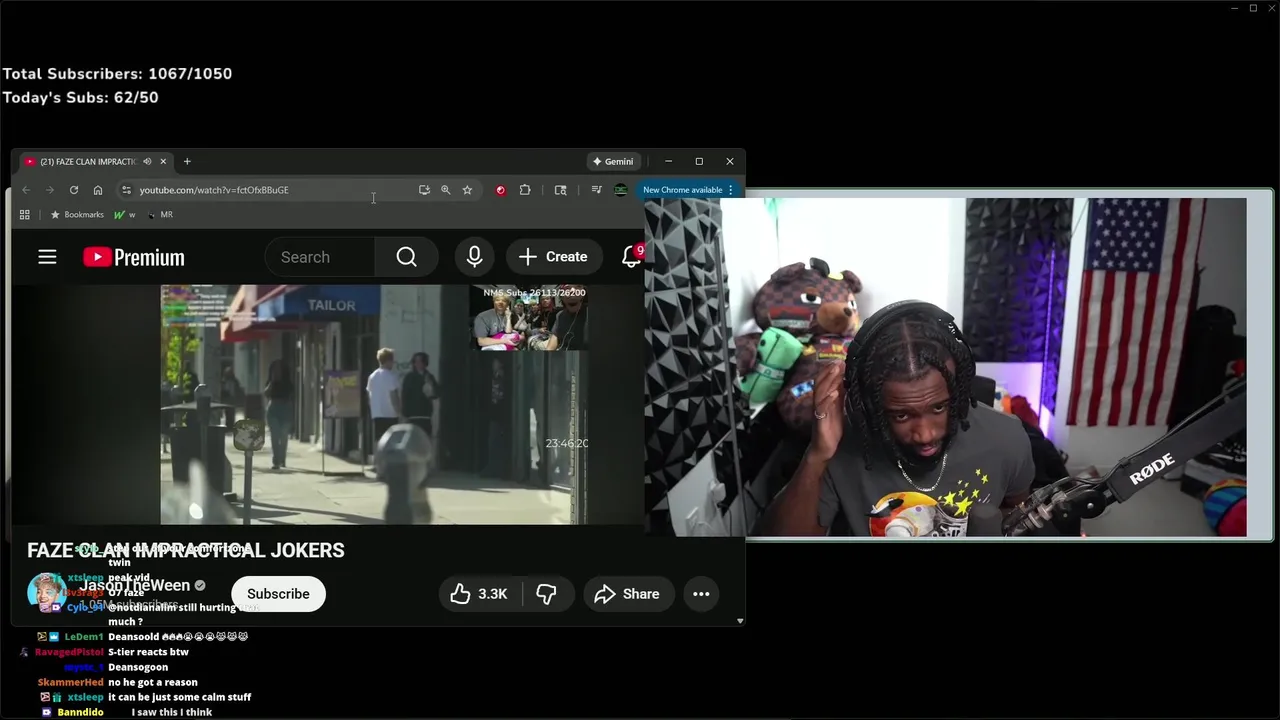
Task: Minimize the Chrome browser window
Action: click(668, 162)
